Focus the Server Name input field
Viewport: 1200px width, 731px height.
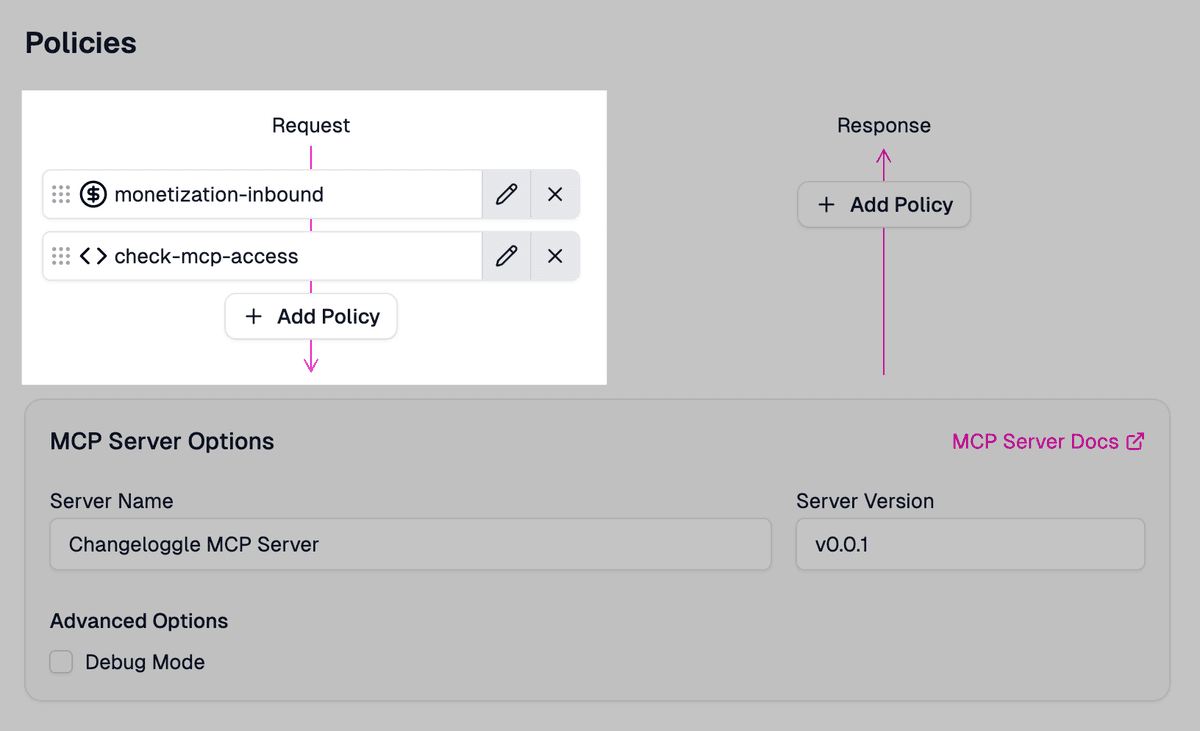[411, 544]
